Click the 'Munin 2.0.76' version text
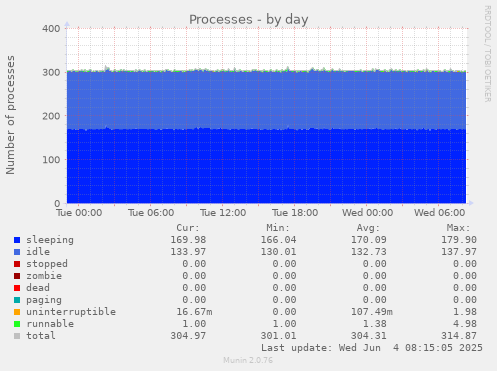This screenshot has height=371, width=497. coord(248,360)
